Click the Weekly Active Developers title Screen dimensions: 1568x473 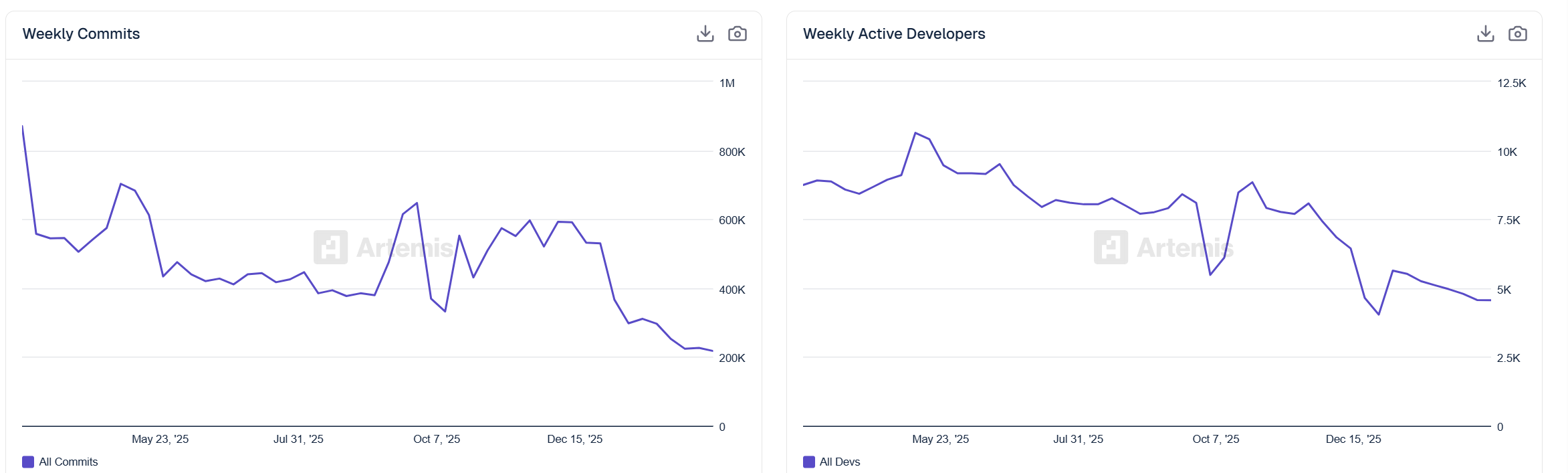click(x=894, y=33)
